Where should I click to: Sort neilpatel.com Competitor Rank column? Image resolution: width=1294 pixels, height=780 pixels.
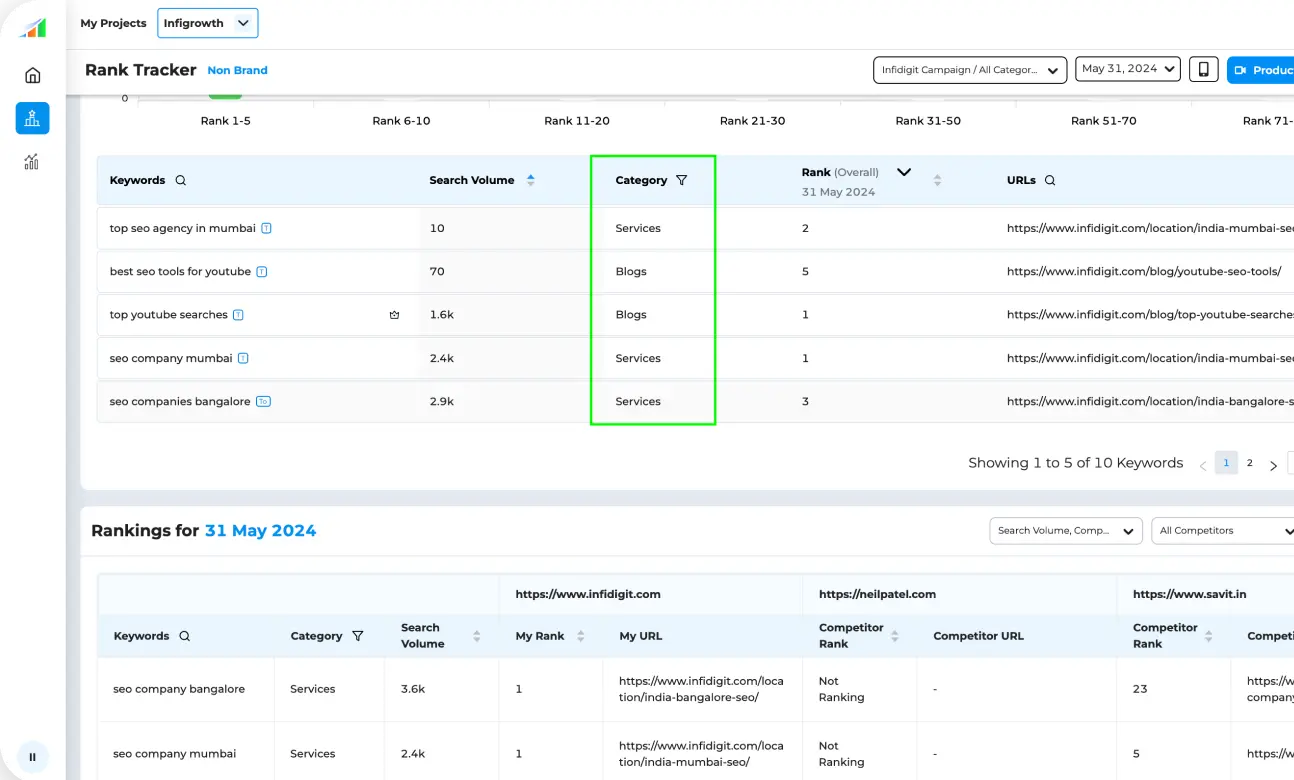pos(895,636)
